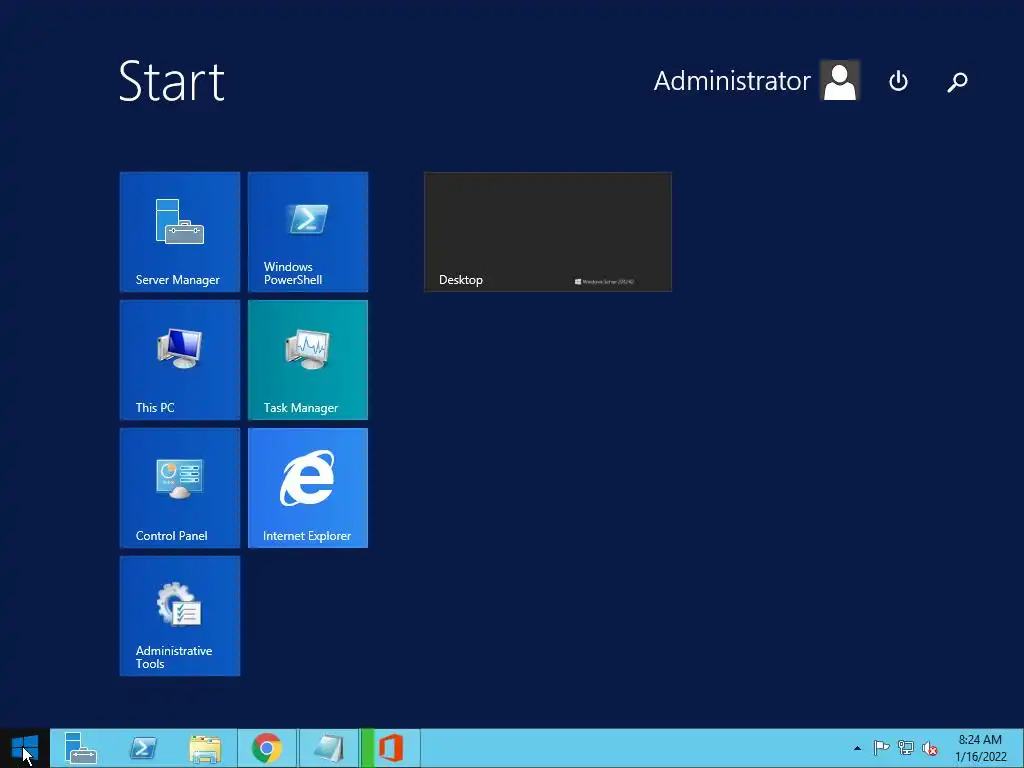
Task: Launch Microsoft Office from the taskbar
Action: (391, 748)
